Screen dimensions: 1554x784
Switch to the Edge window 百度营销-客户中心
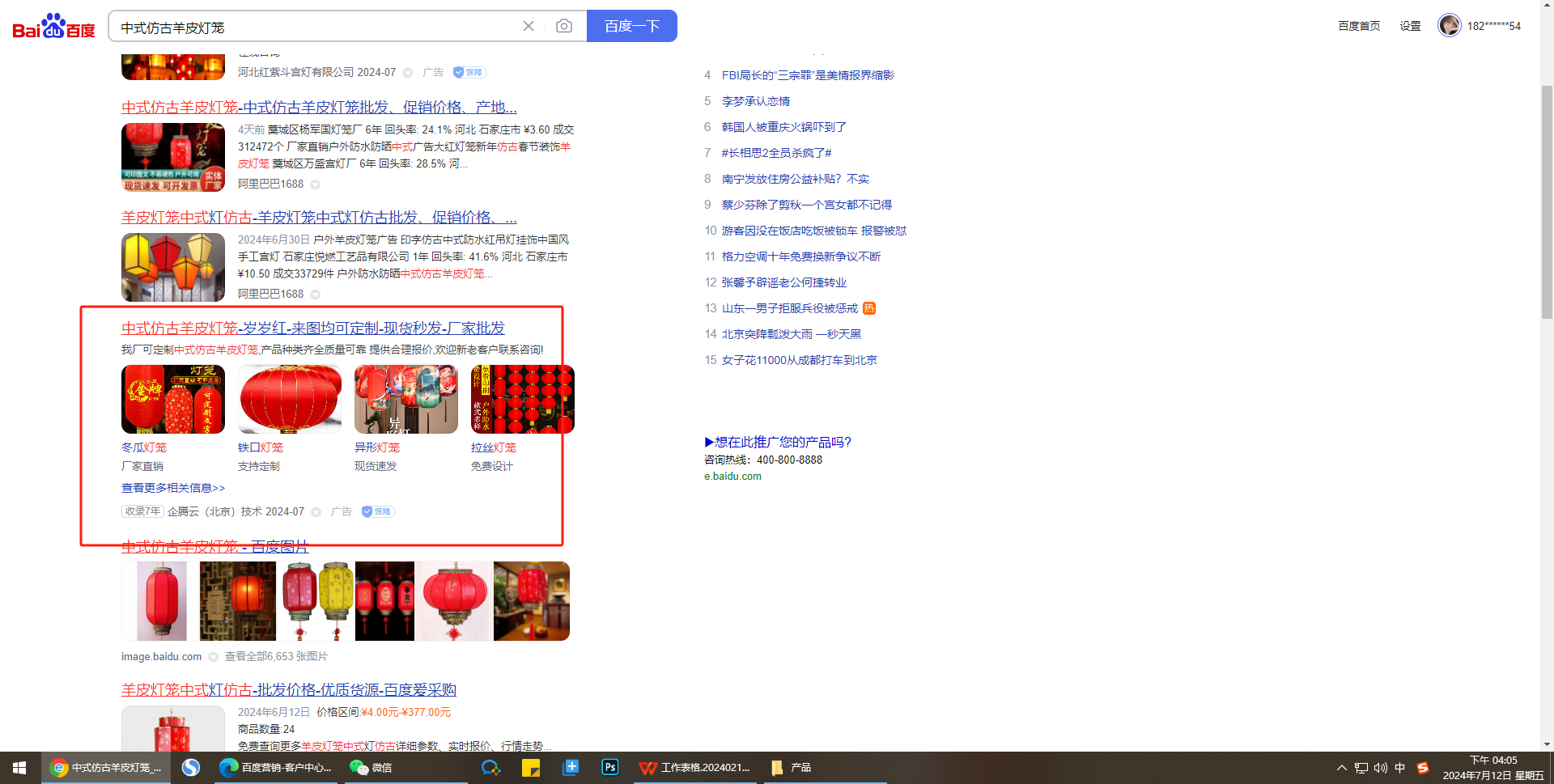277,768
